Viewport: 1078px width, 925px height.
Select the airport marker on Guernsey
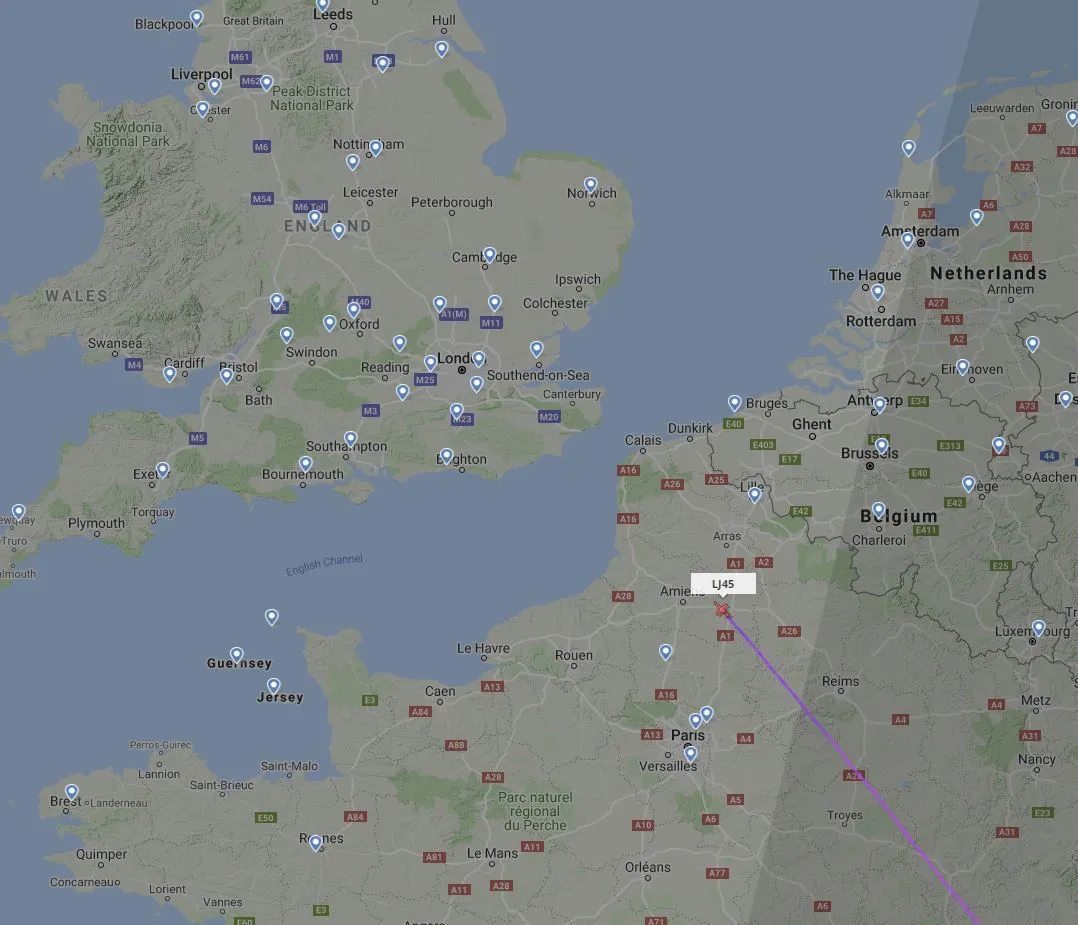tap(236, 655)
